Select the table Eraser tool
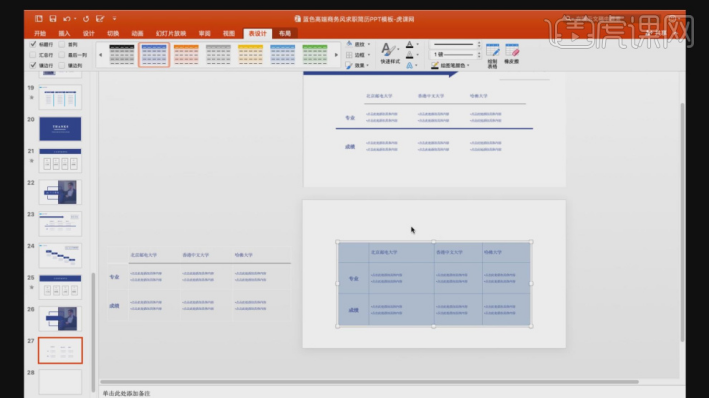709x398 pixels. 512,54
